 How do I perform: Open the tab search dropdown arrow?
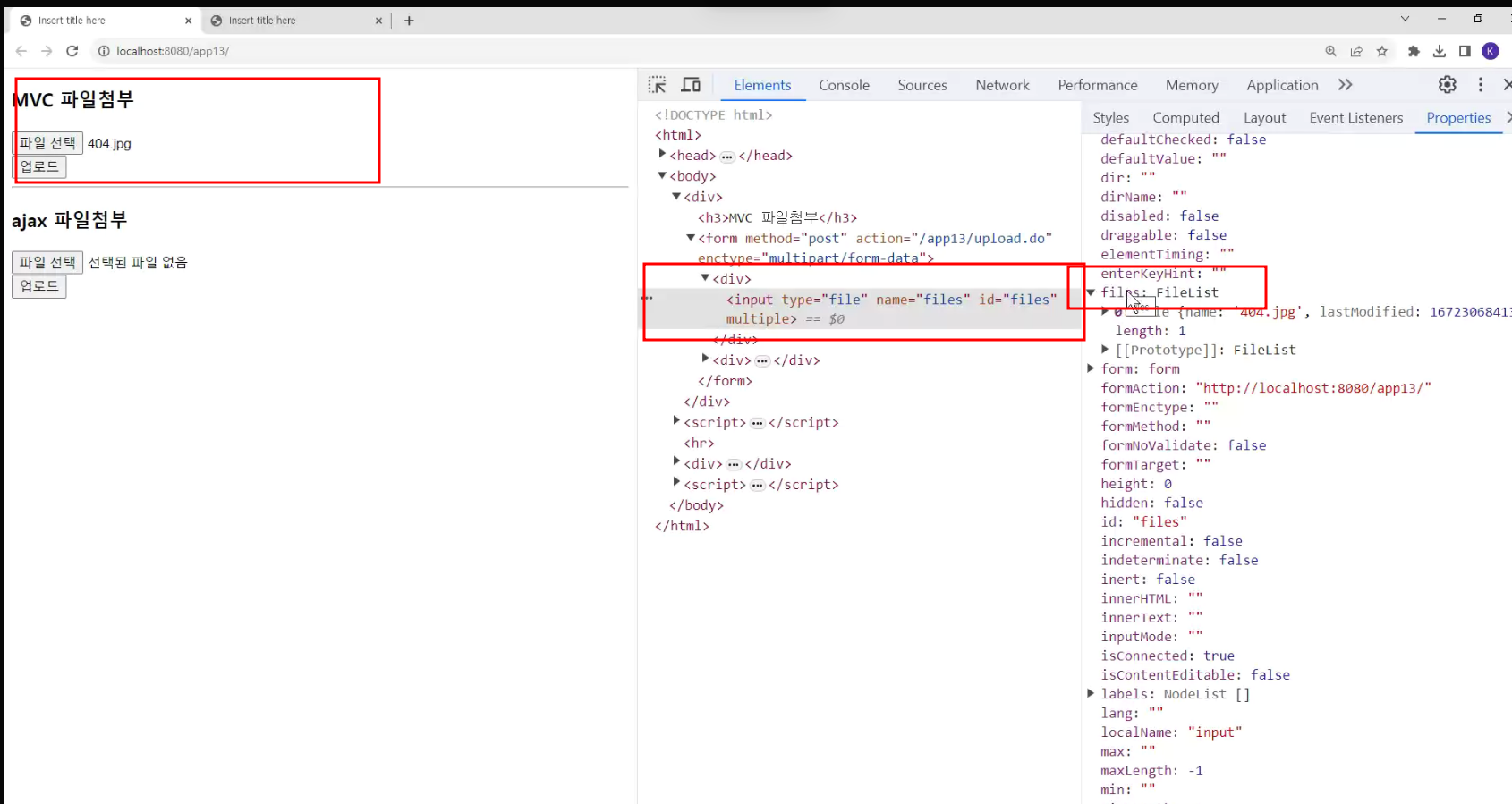[x=1405, y=19]
